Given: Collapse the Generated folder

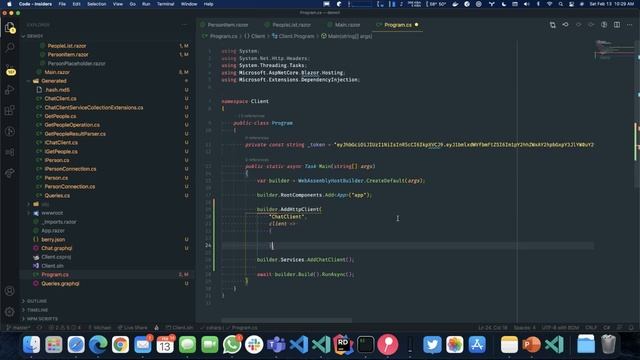Looking at the screenshot, I should click(x=53, y=81).
